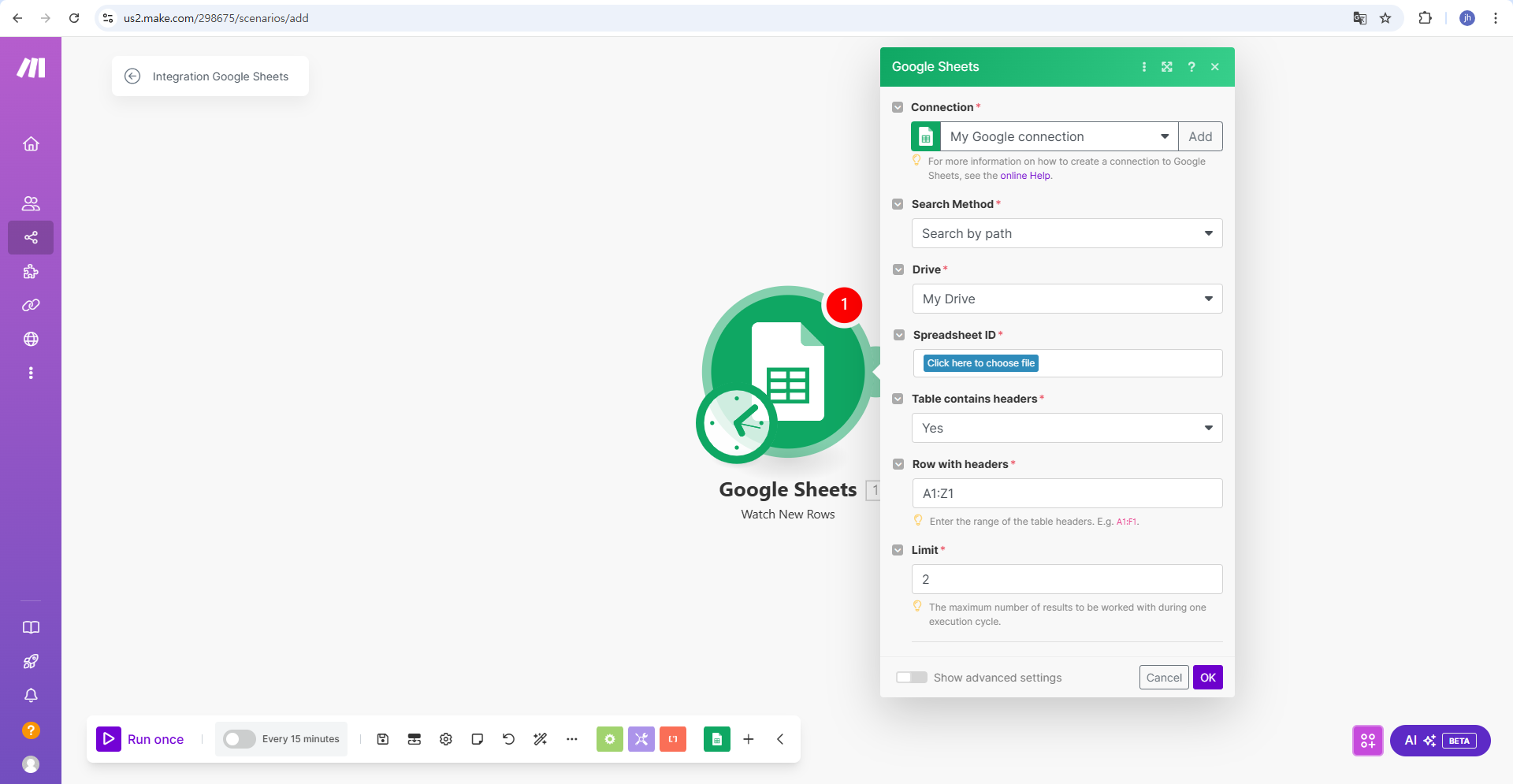Open Scenarios via the share-nodes sidebar icon
1513x784 pixels.
31,237
